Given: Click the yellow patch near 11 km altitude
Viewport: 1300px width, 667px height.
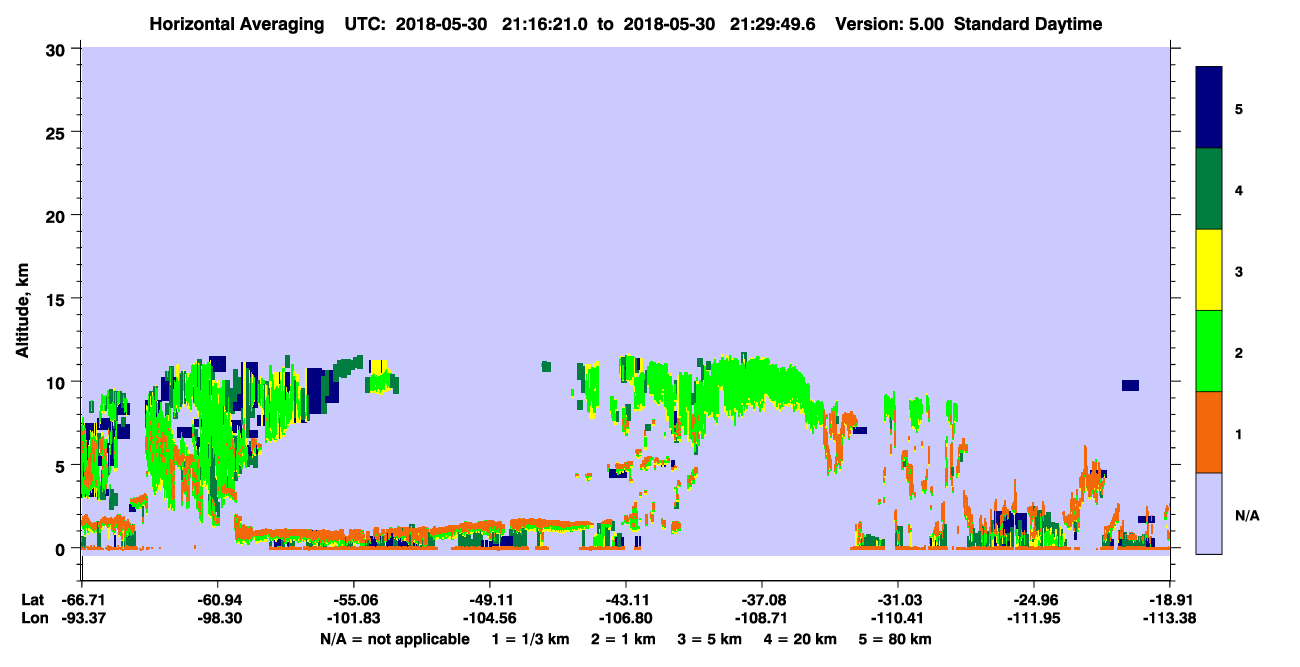Looking at the screenshot, I should click(x=379, y=367).
